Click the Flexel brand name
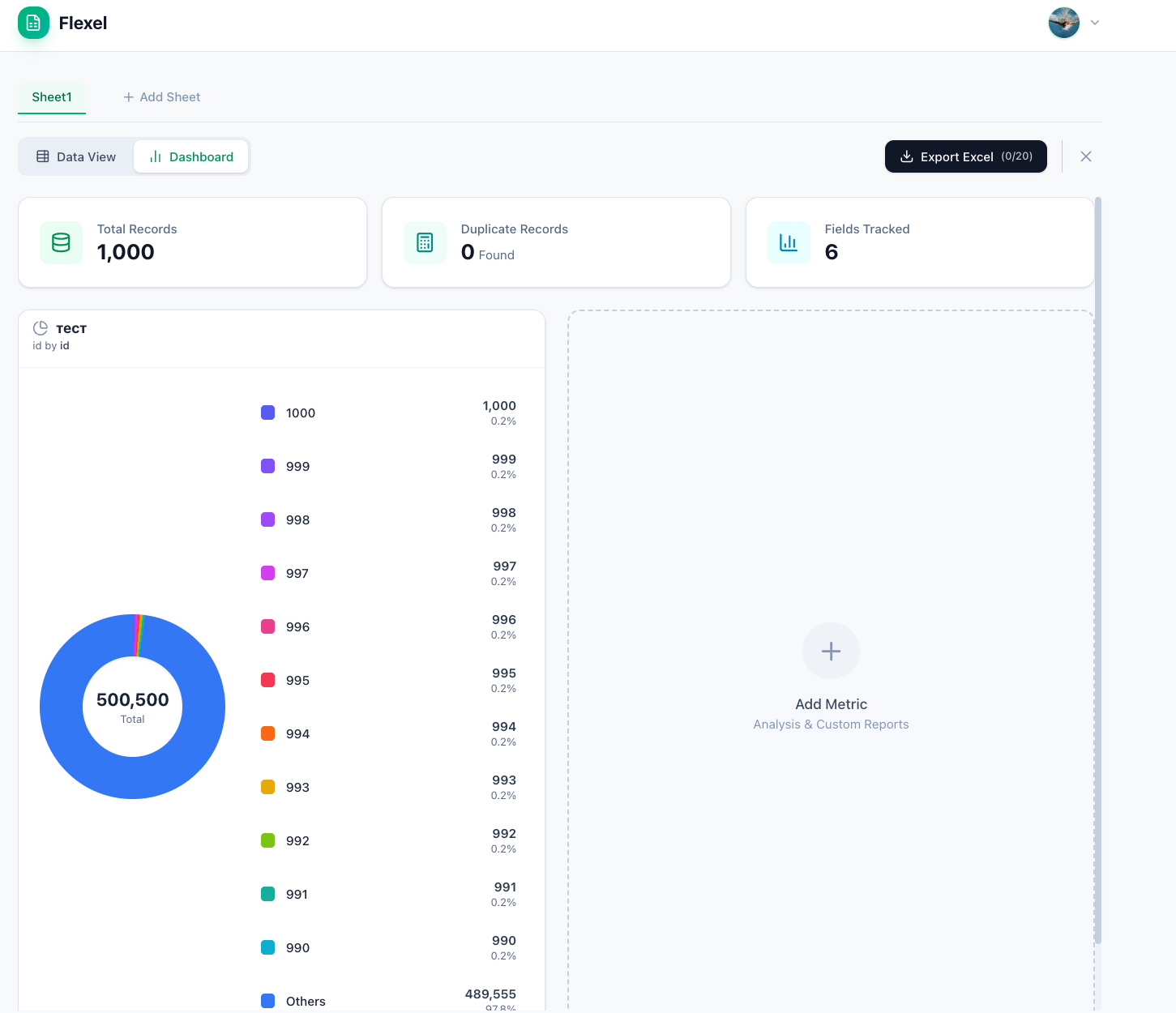The image size is (1176, 1013). [x=83, y=23]
